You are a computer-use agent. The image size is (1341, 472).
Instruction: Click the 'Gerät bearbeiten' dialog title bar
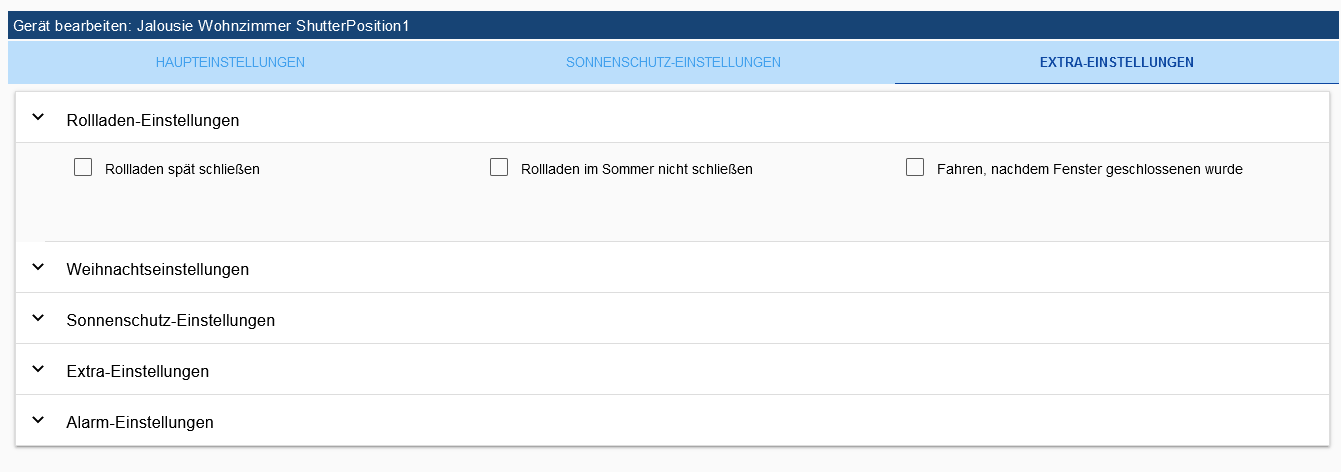(x=673, y=26)
